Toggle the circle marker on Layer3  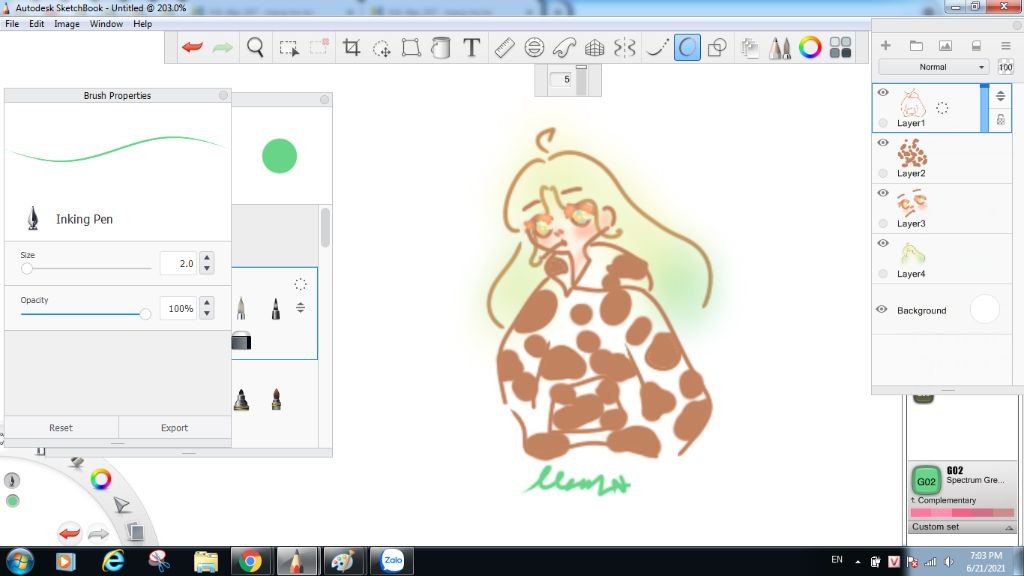pyautogui.click(x=883, y=223)
